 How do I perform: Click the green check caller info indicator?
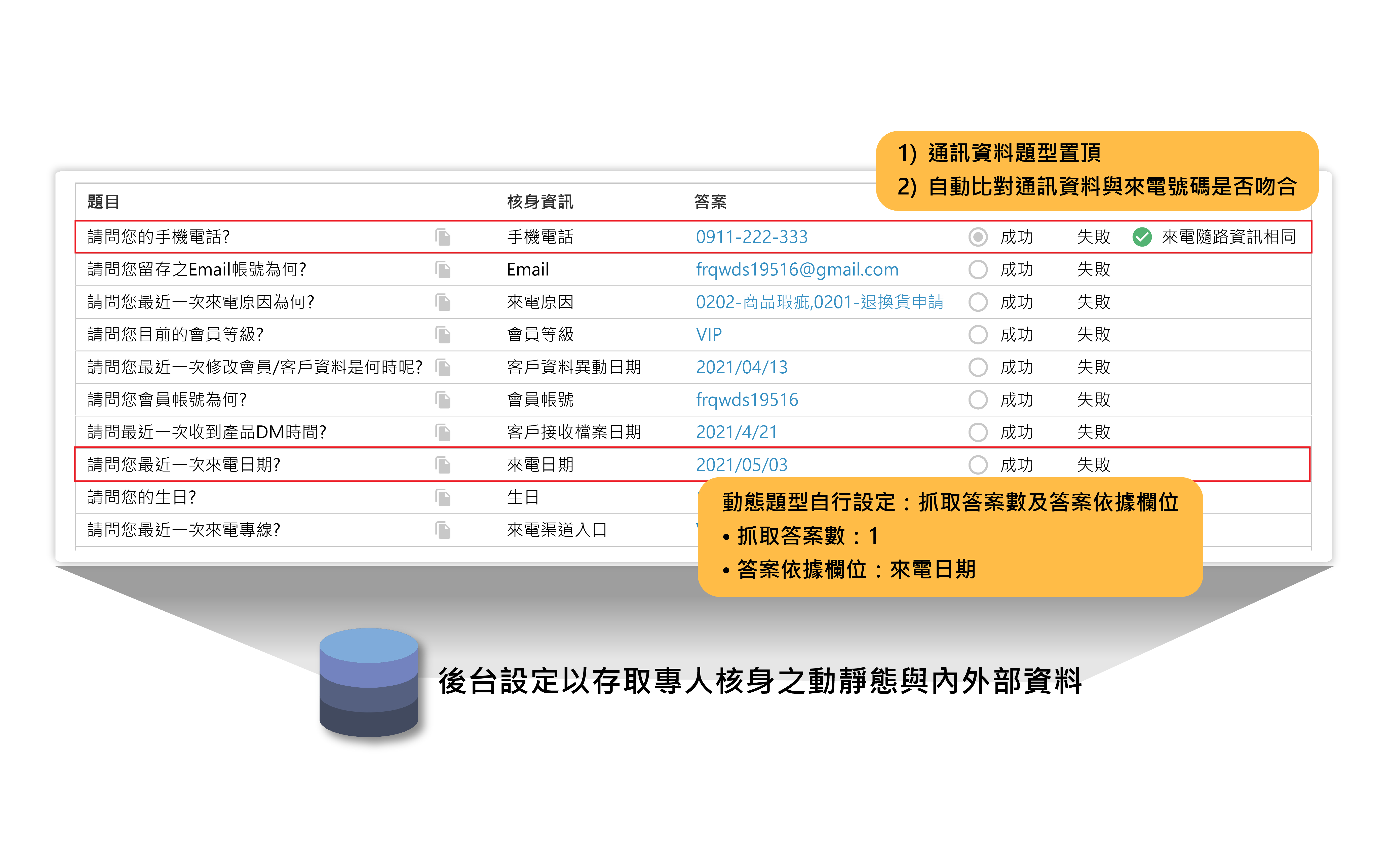(x=1142, y=236)
